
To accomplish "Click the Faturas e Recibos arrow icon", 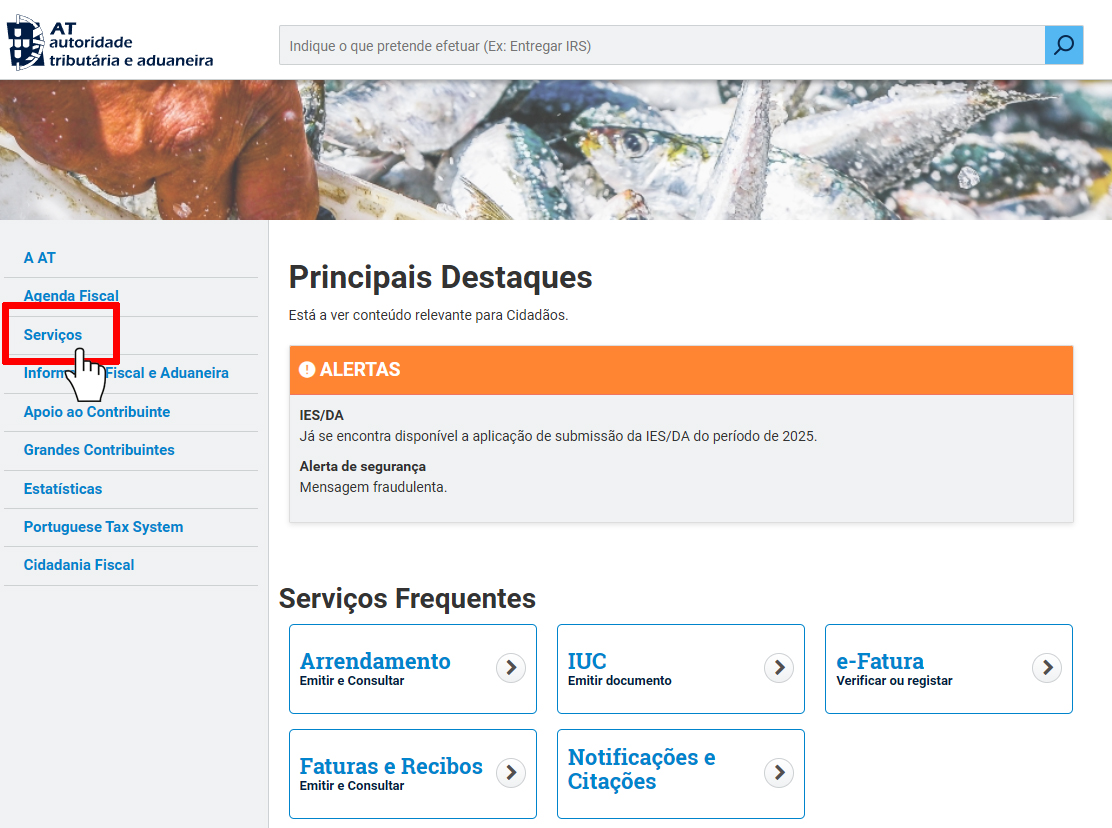I will coord(511,773).
